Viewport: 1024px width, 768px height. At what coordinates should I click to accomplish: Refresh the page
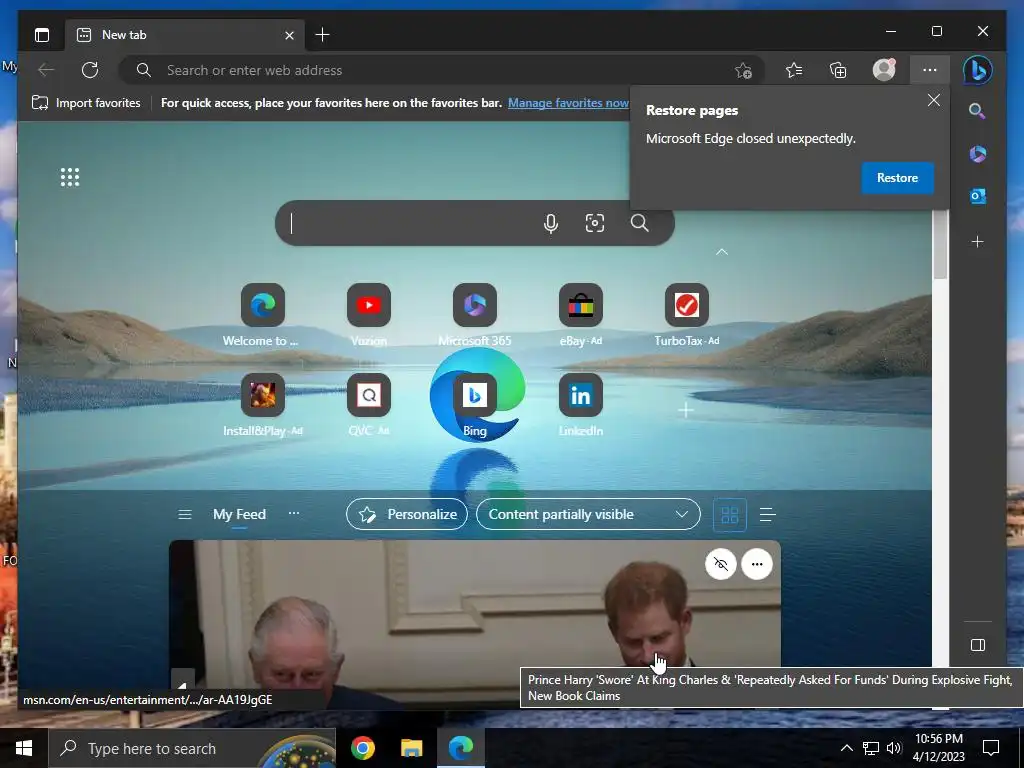(90, 70)
